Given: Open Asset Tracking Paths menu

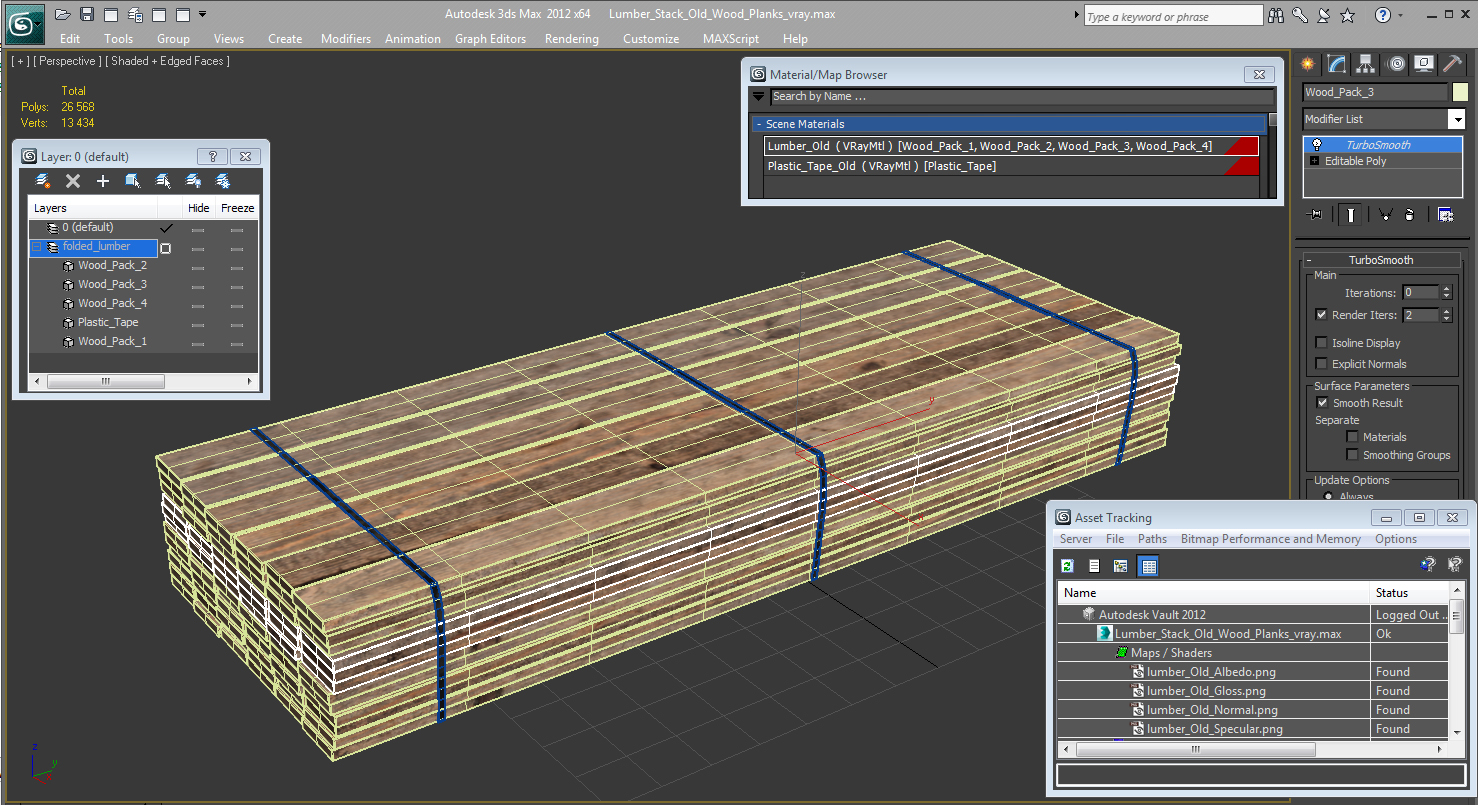Looking at the screenshot, I should click(1152, 539).
